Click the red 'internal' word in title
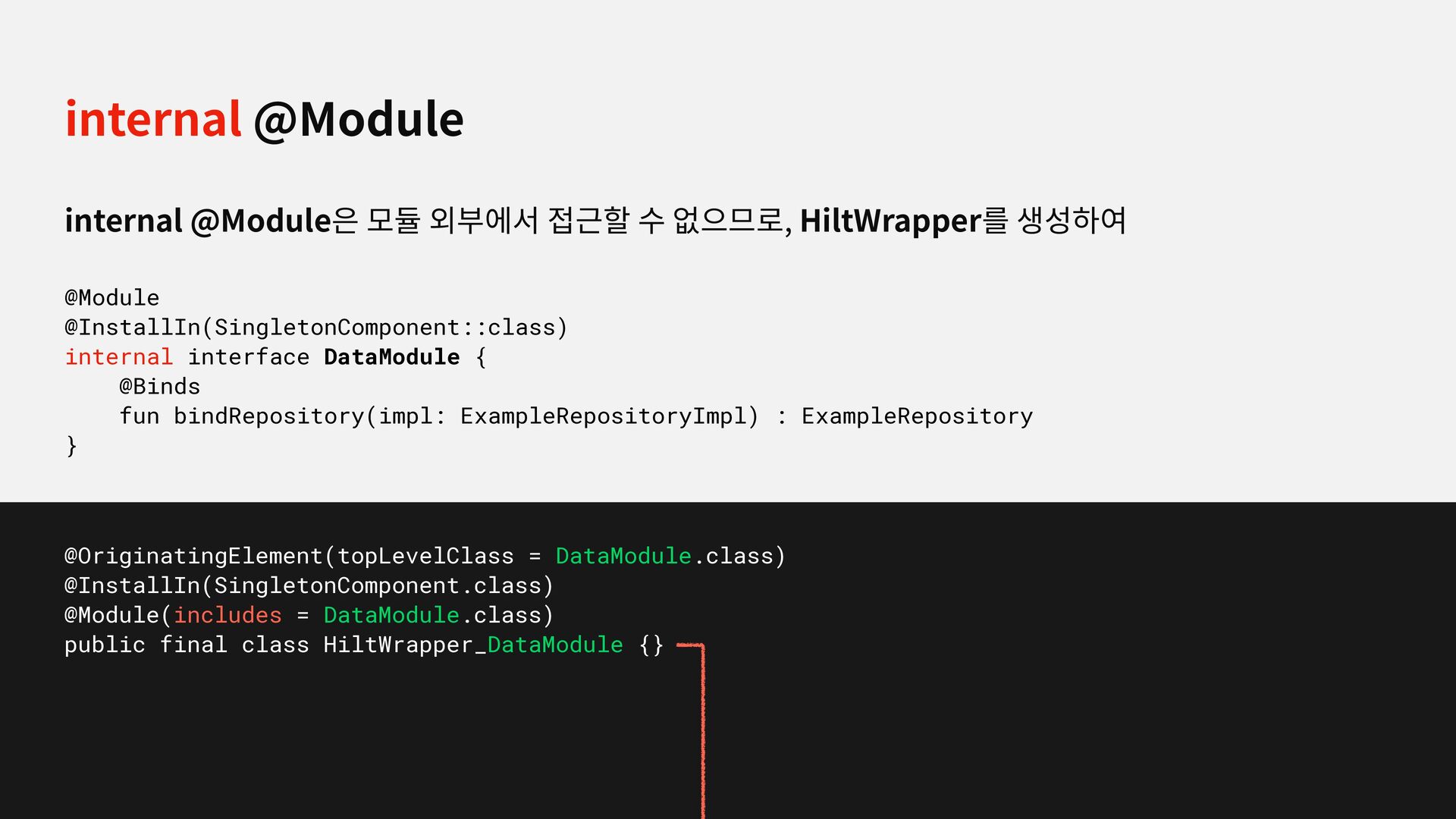 tap(153, 120)
